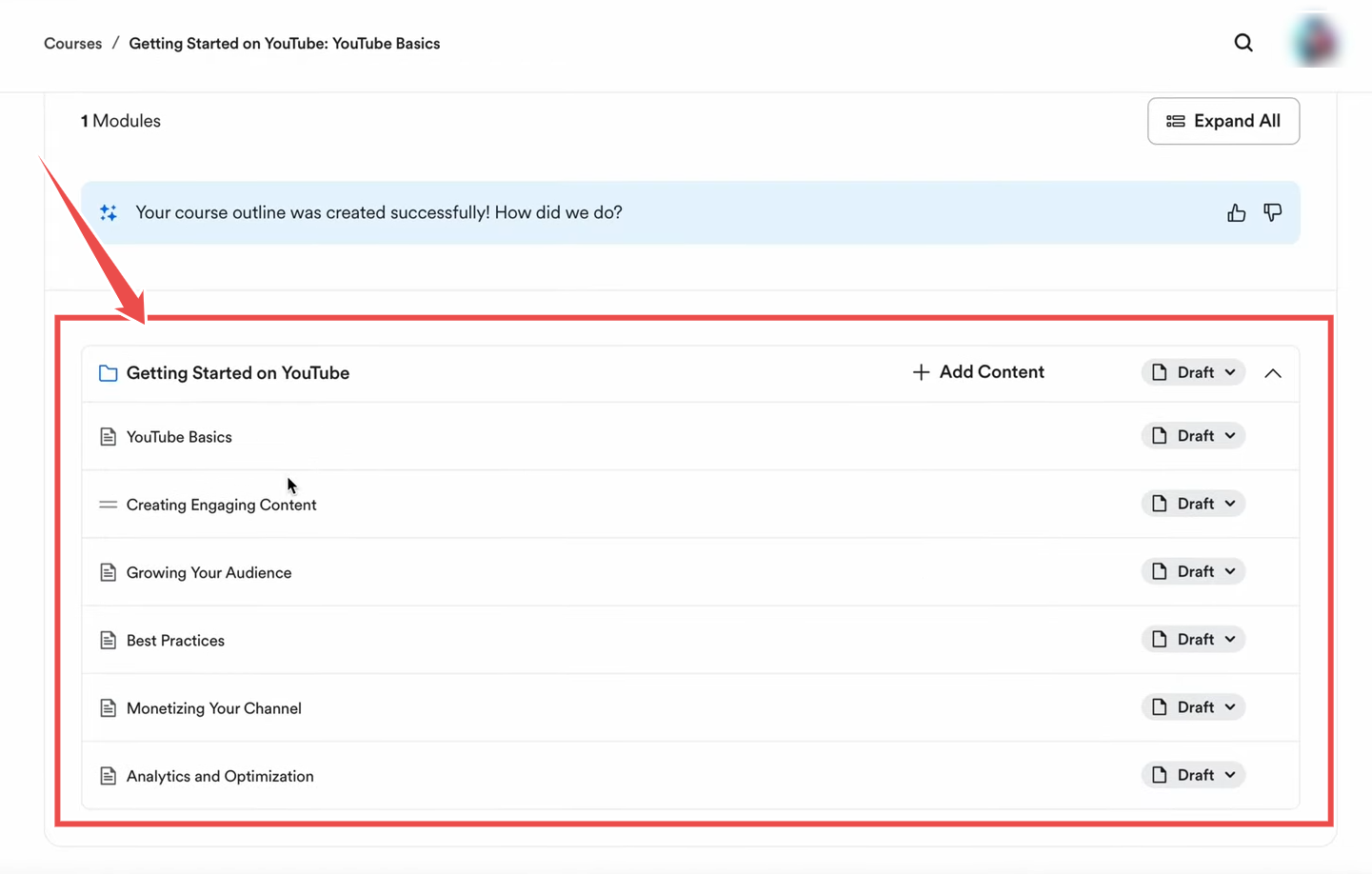Open Draft dropdown for Best Practices
The image size is (1372, 874).
coord(1193,639)
